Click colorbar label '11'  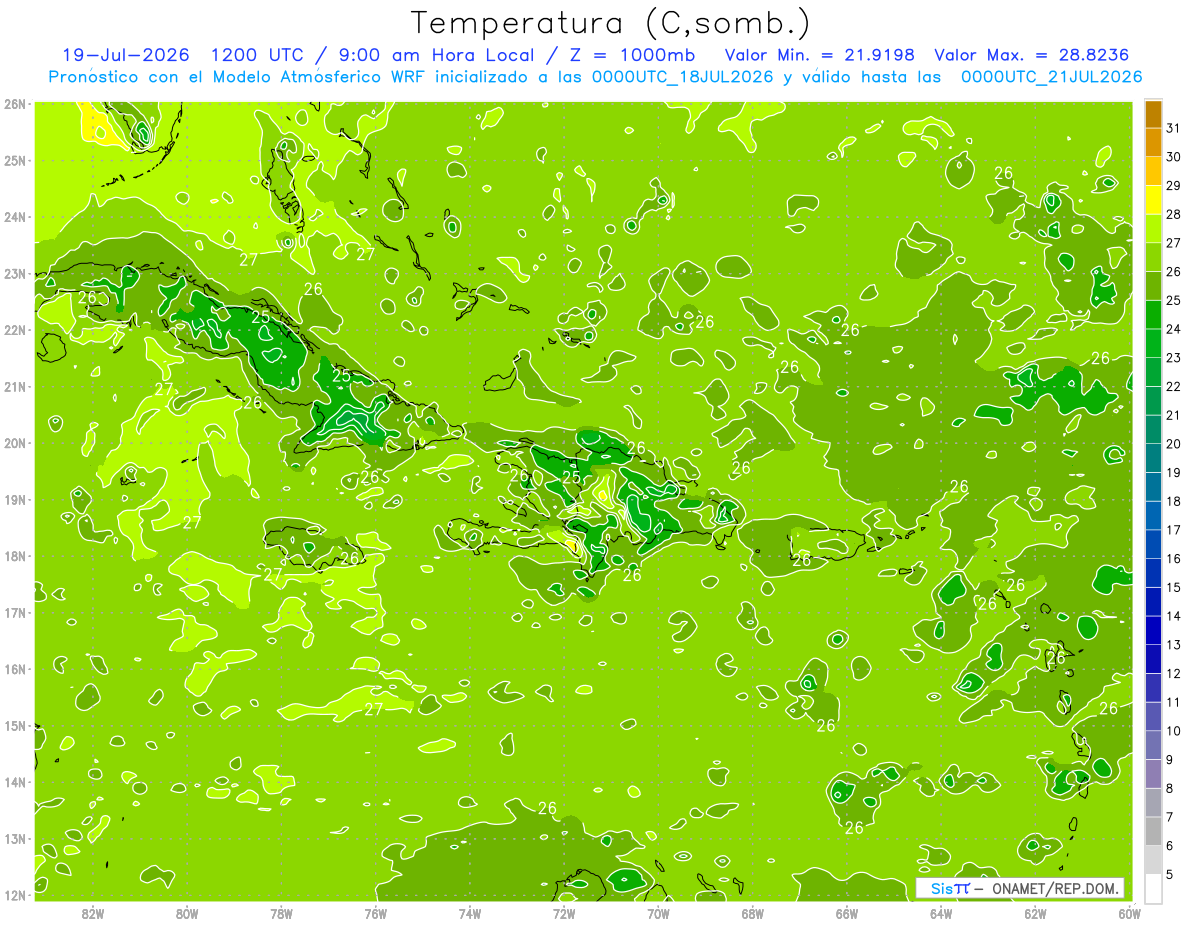click(x=1174, y=702)
